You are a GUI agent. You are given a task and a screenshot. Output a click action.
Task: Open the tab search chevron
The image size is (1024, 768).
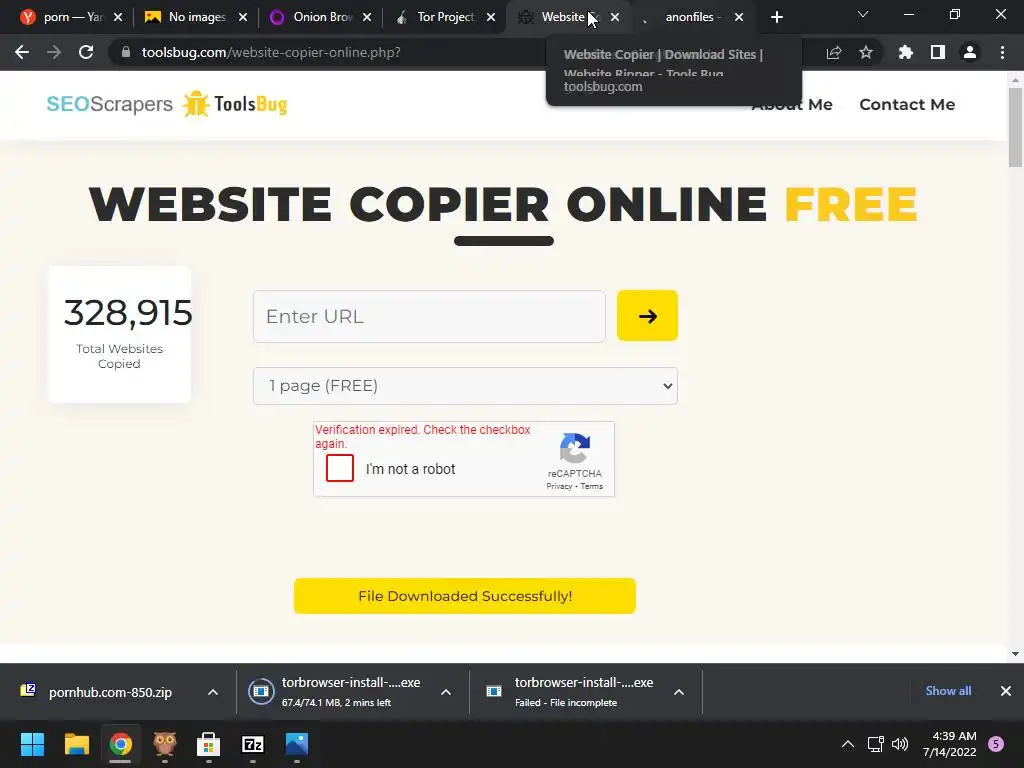[x=863, y=14]
